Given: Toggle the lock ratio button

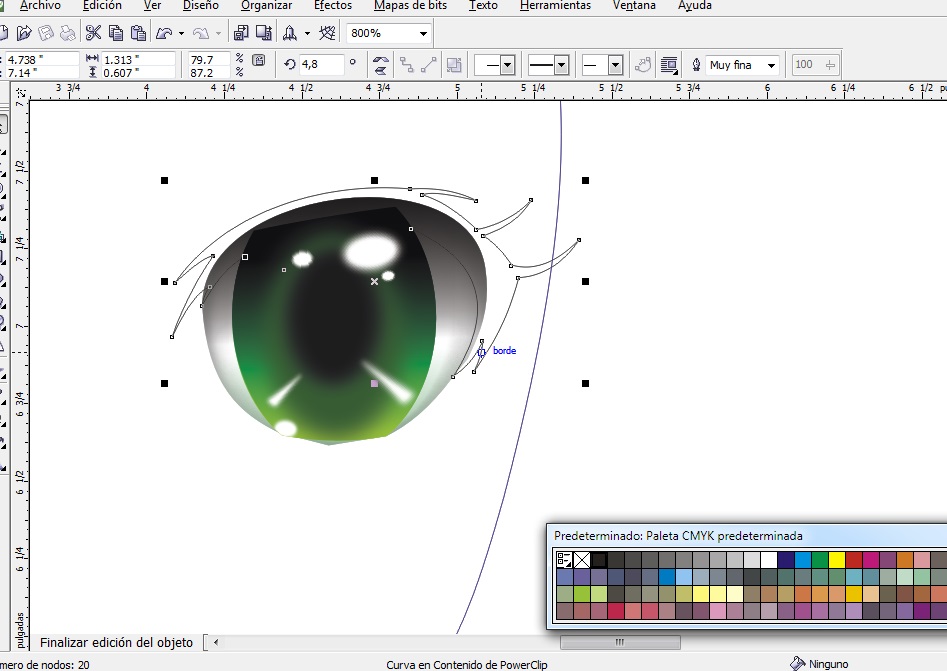Looking at the screenshot, I should pos(259,60).
